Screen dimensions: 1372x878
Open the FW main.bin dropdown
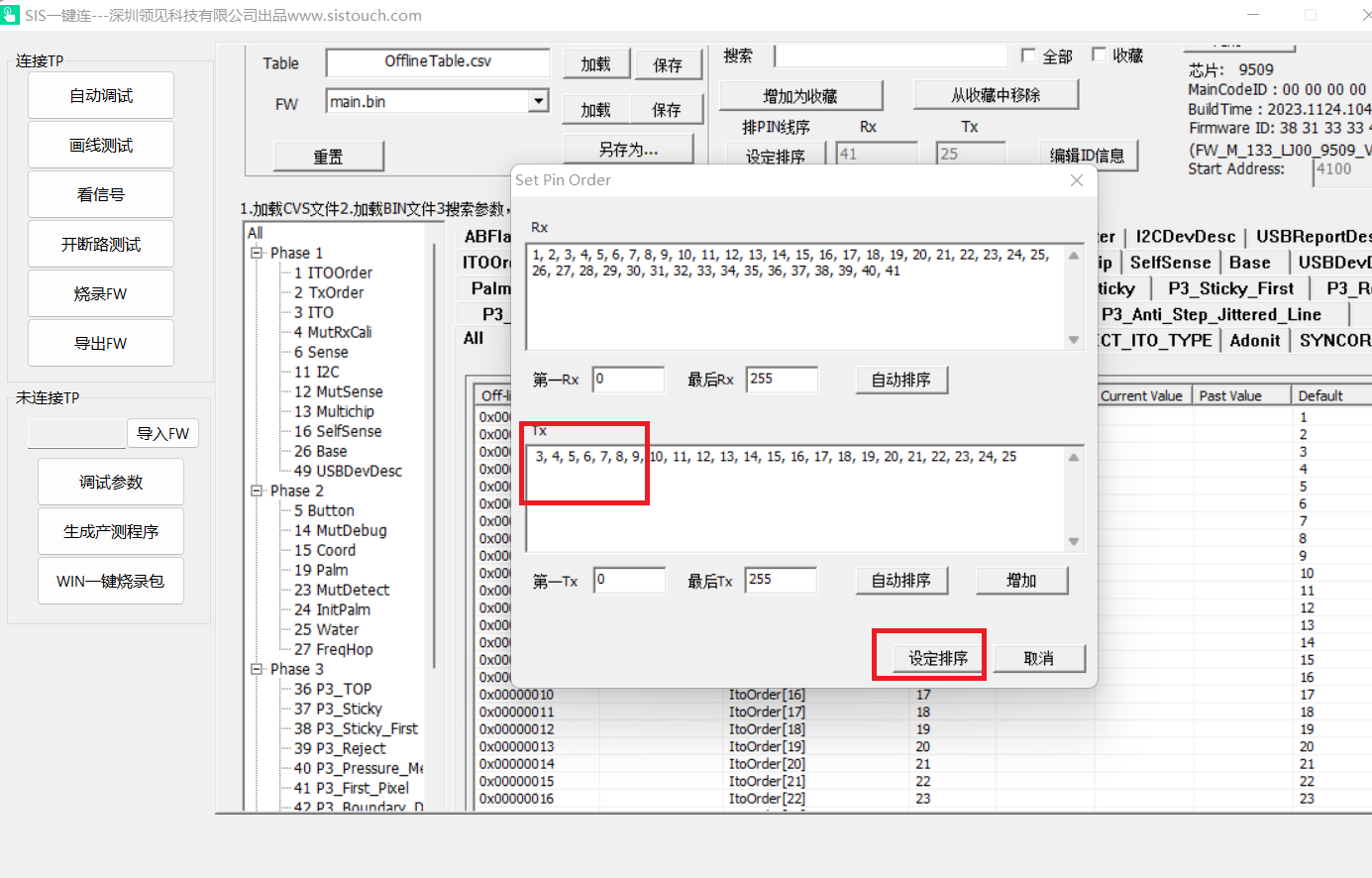(x=538, y=101)
